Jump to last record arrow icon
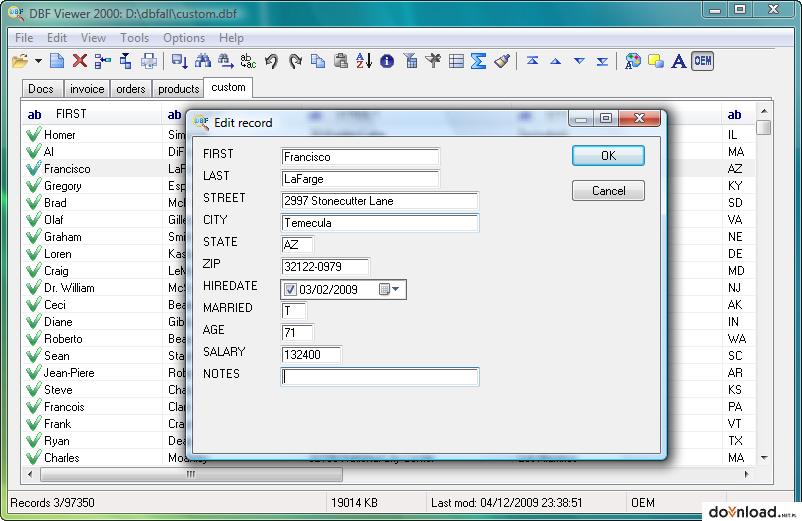This screenshot has width=802, height=521. [603, 62]
